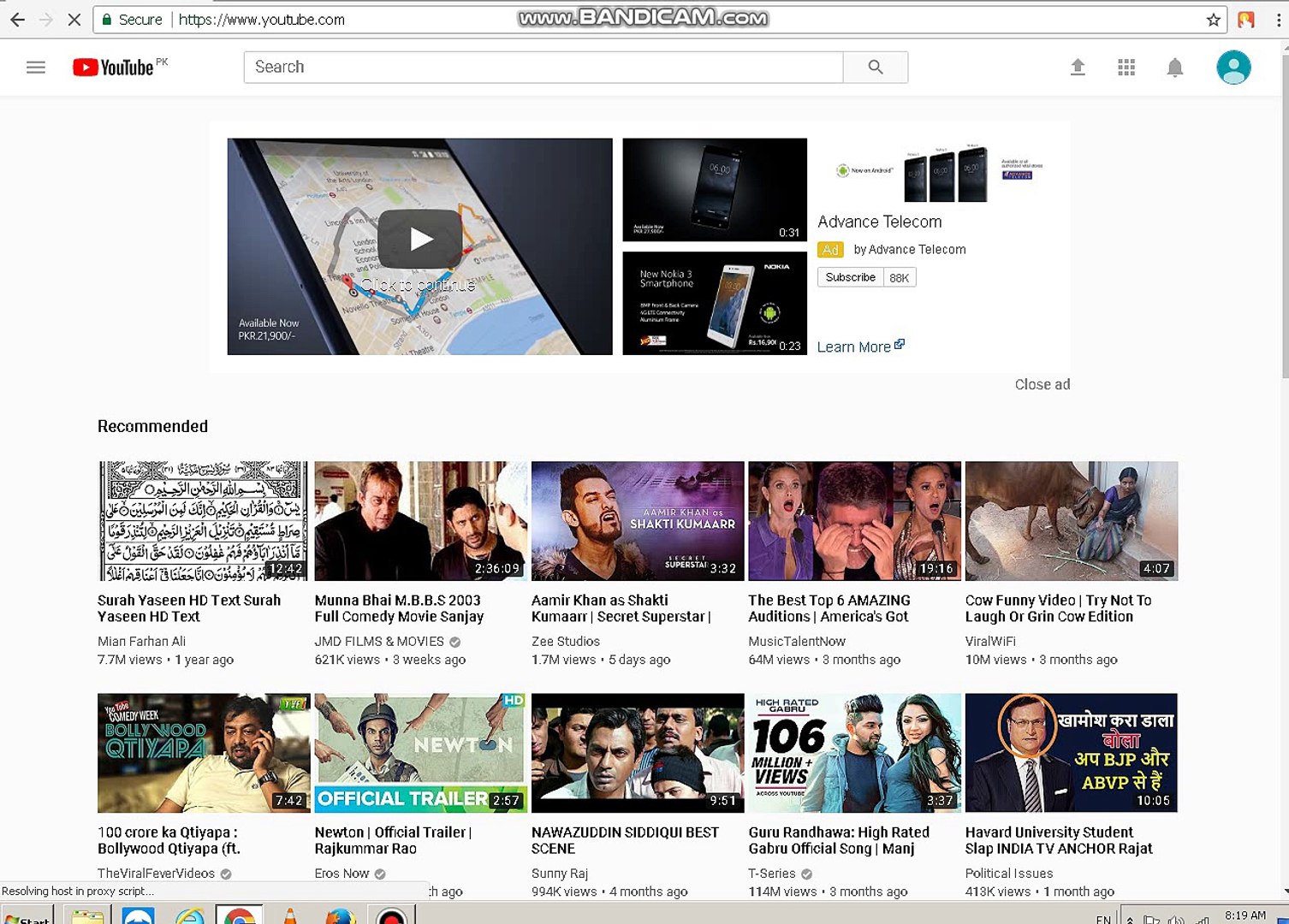Open the Munna Bhai M.B.B.S thumbnail
This screenshot has width=1289, height=924.
421,521
